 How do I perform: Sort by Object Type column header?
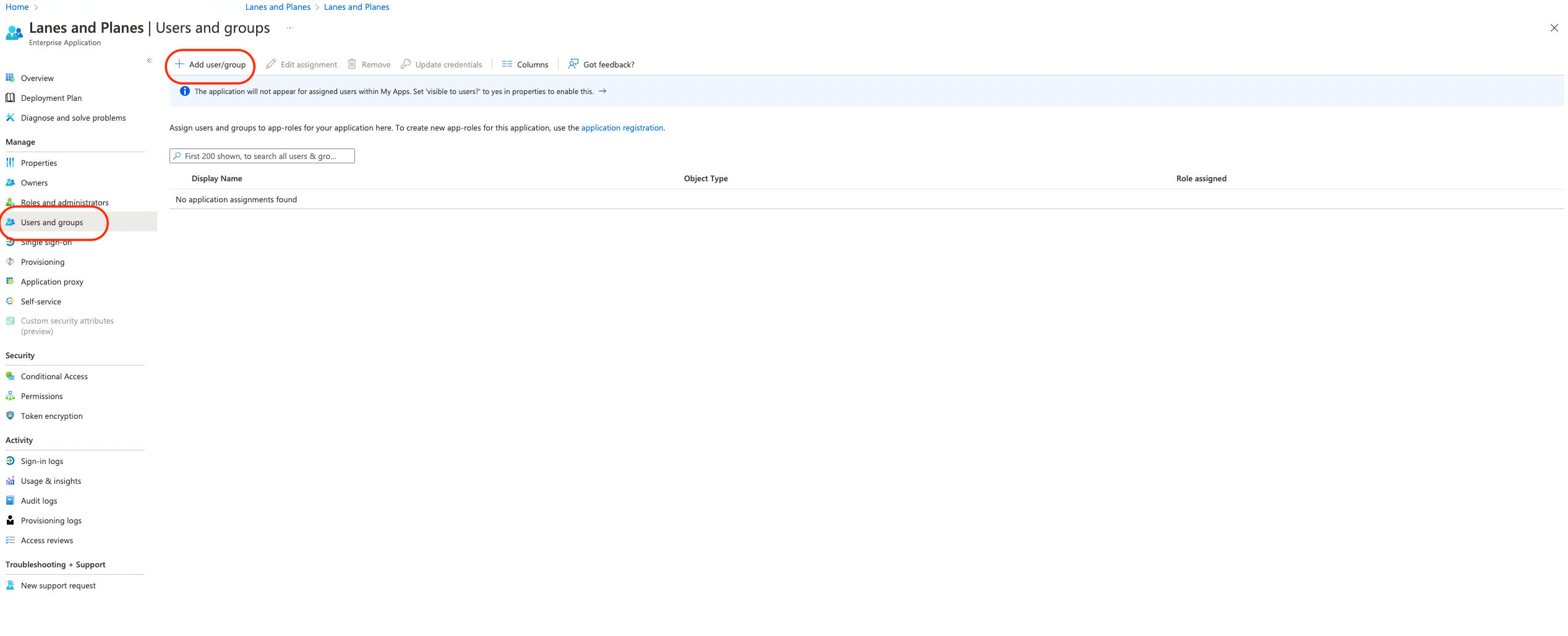706,178
